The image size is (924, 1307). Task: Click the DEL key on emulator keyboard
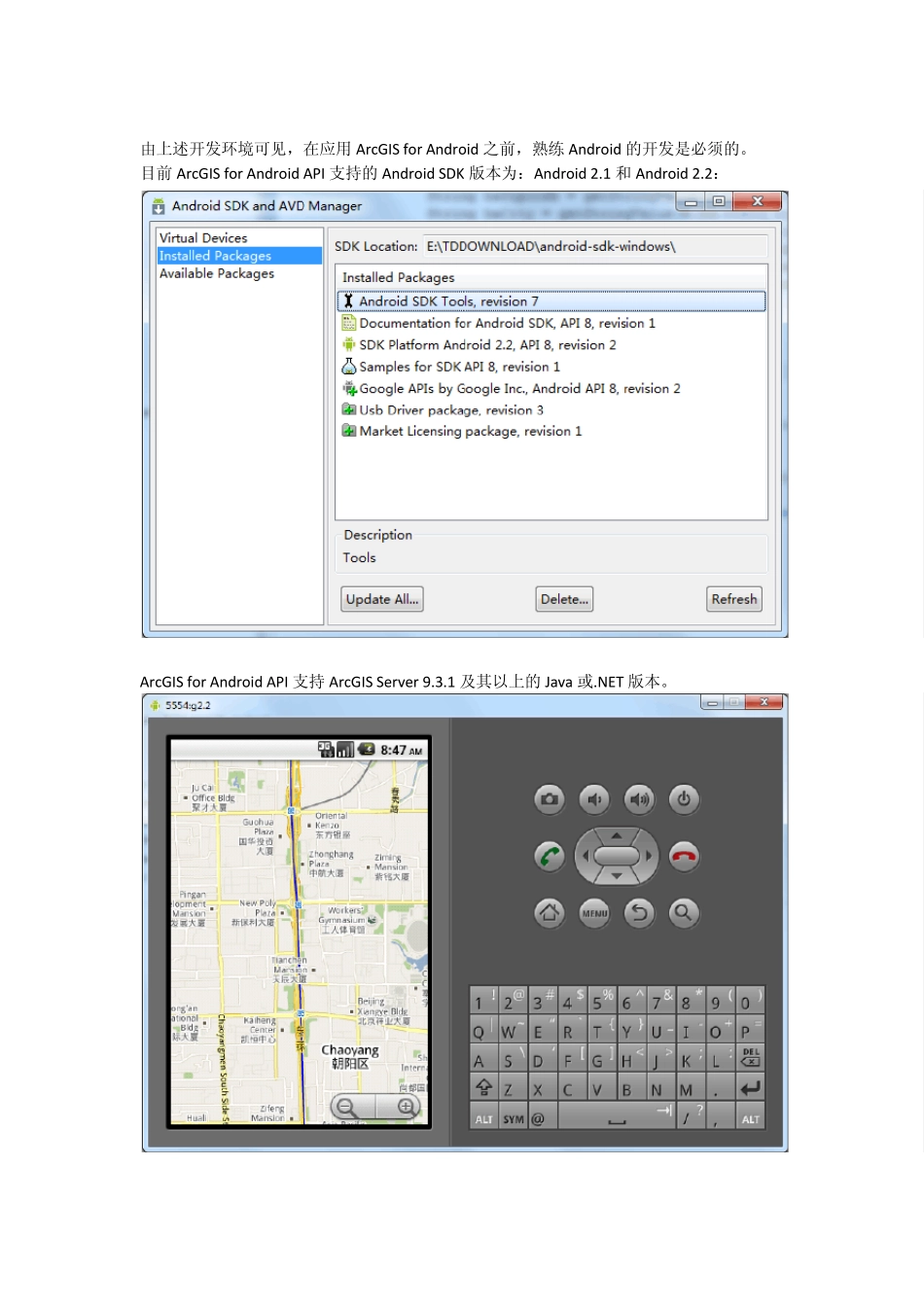[x=750, y=1058]
